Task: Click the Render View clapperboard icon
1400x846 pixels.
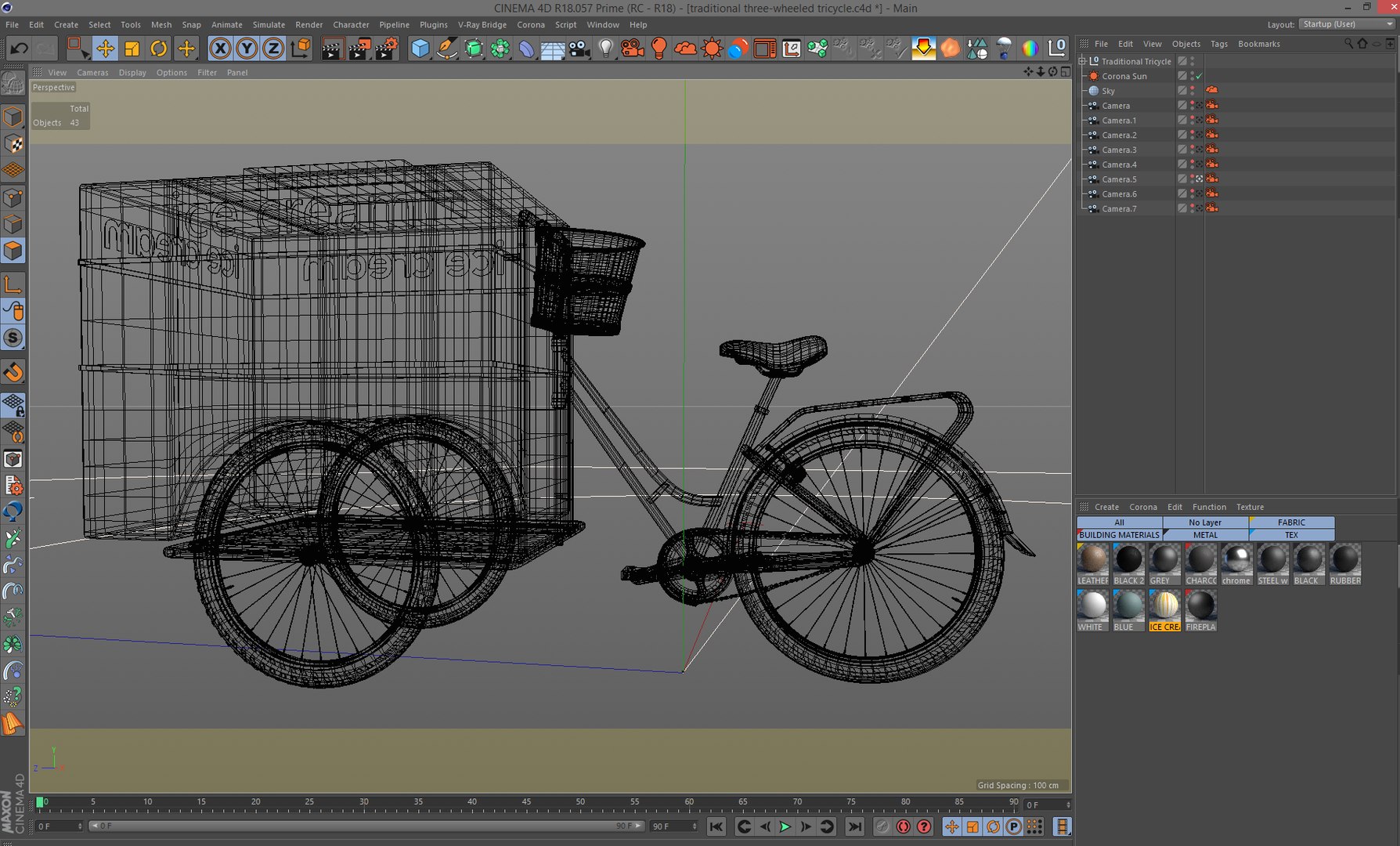Action: 331,49
